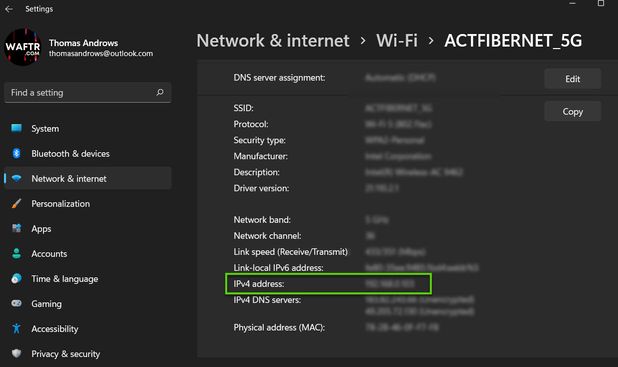Navigate to the Network & internet breadcrumb

273,41
